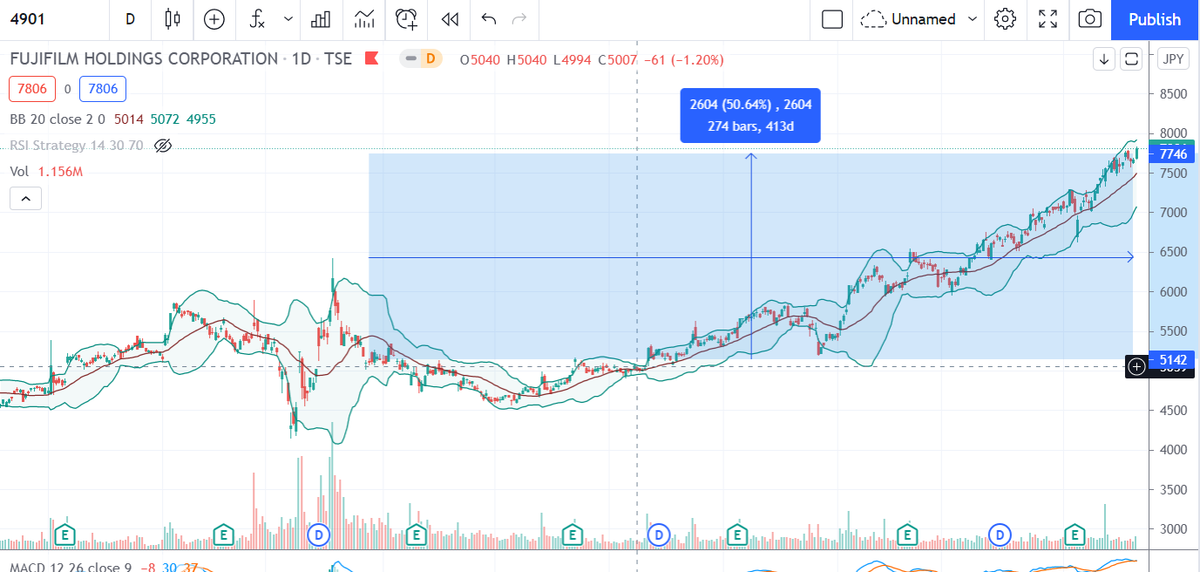
Task: Click the -61 (-1.20%) change value
Action: (x=686, y=59)
